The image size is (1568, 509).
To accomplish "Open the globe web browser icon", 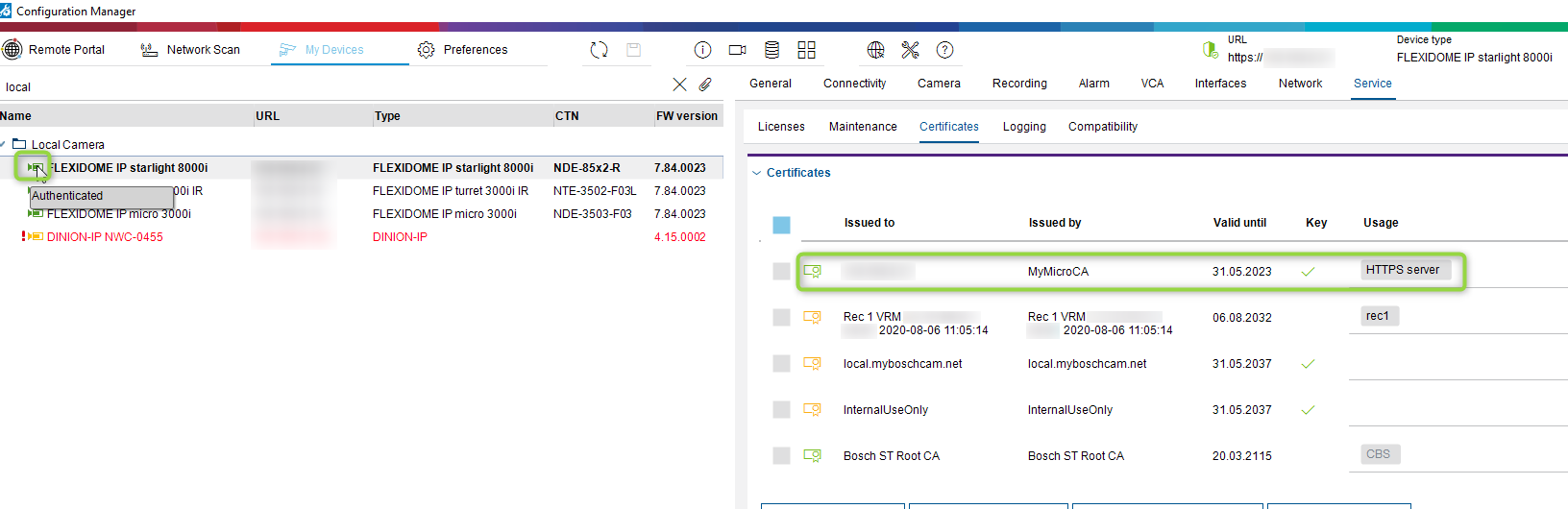I will pyautogui.click(x=875, y=50).
